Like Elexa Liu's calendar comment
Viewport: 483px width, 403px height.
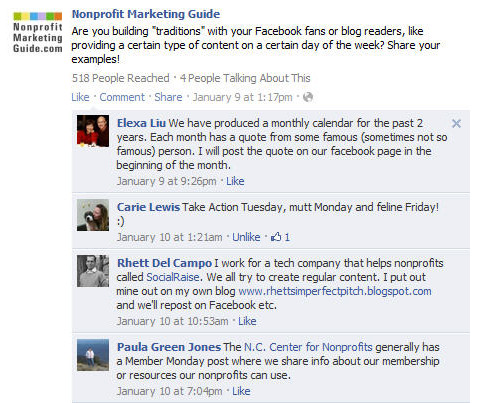(x=235, y=181)
